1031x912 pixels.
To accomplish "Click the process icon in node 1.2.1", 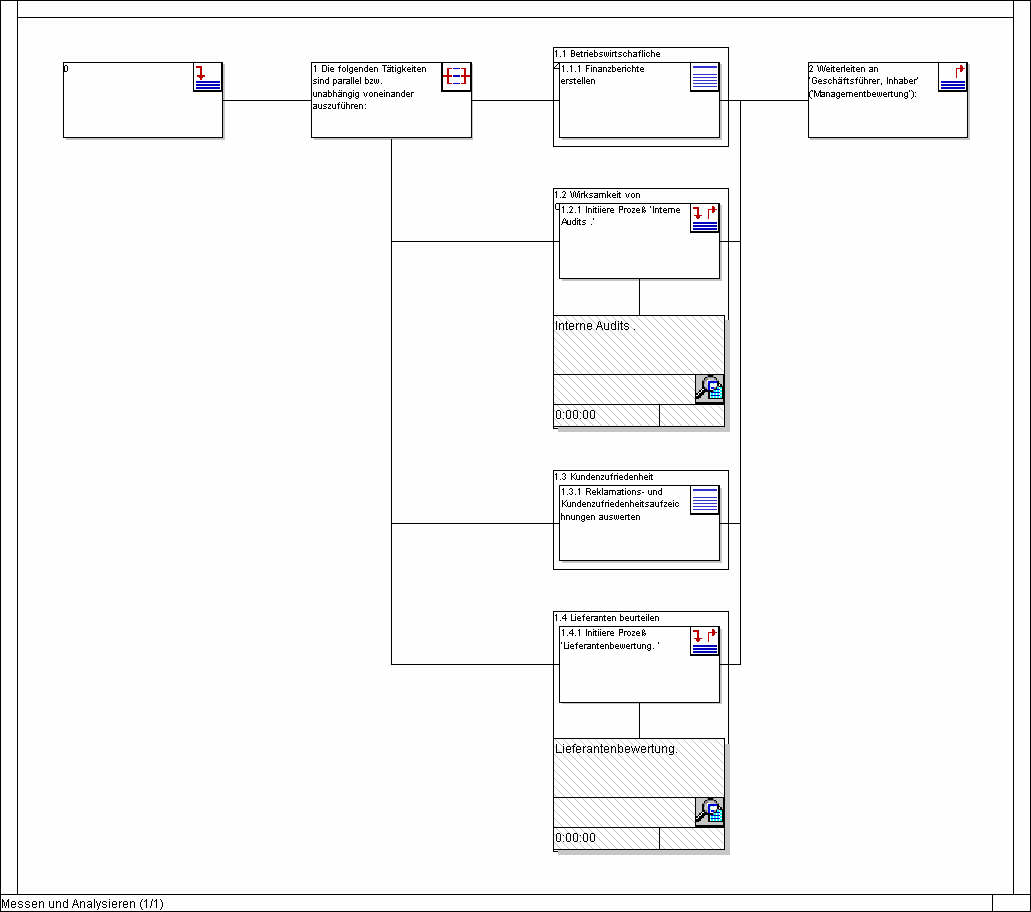I will tap(704, 218).
